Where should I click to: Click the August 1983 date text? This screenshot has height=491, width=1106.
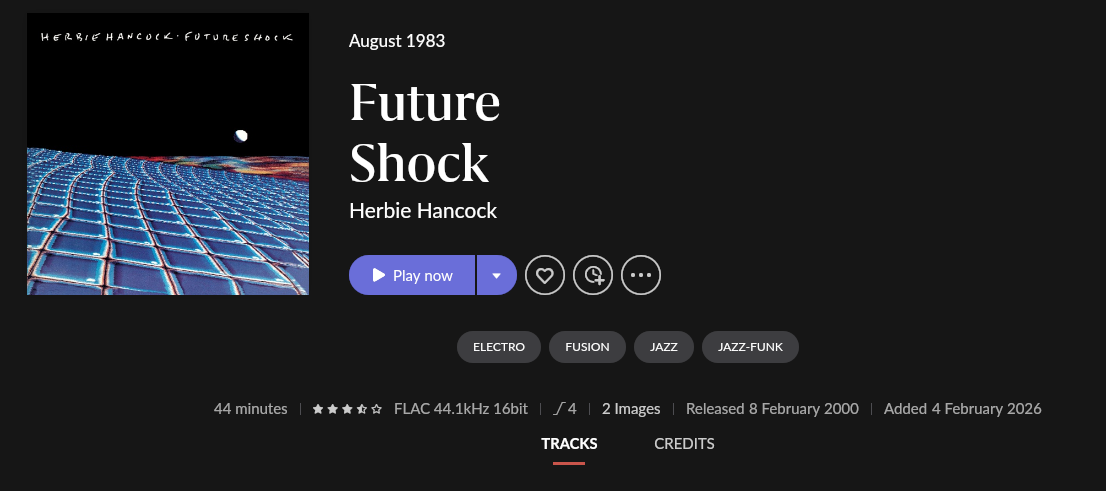397,41
